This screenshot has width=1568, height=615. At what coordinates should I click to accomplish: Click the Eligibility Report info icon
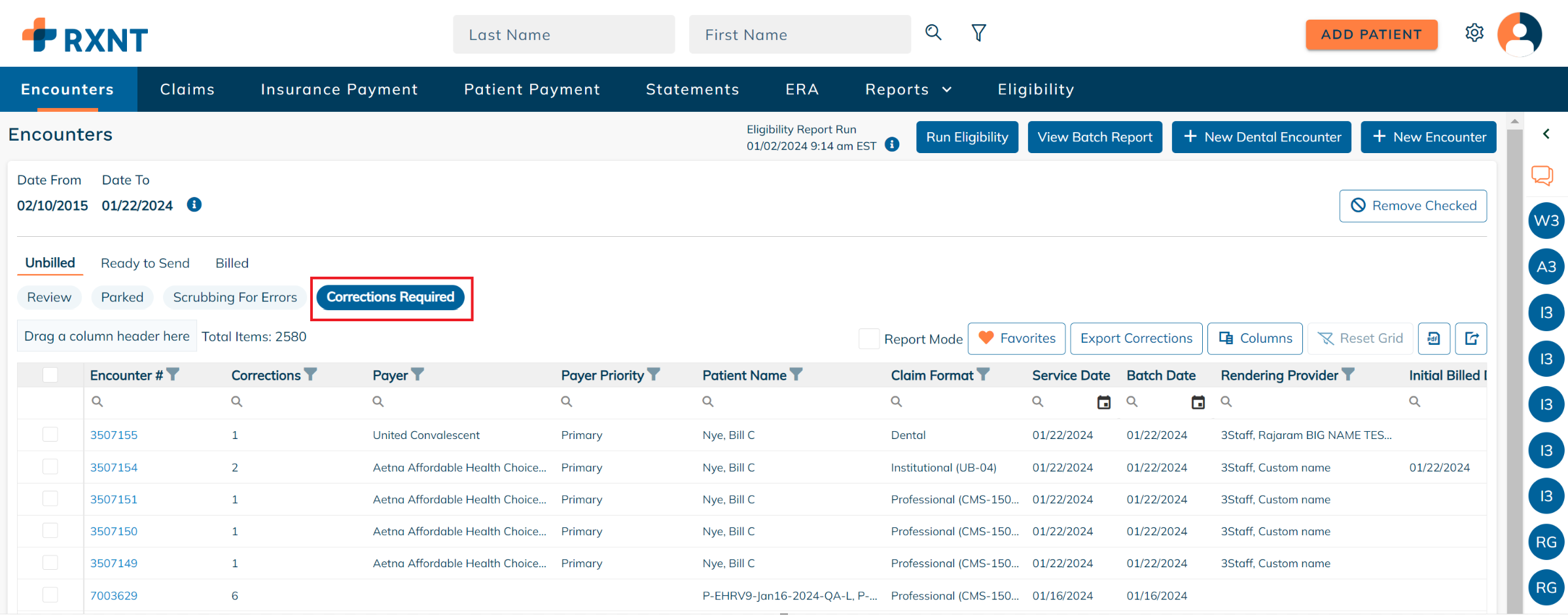(x=892, y=145)
